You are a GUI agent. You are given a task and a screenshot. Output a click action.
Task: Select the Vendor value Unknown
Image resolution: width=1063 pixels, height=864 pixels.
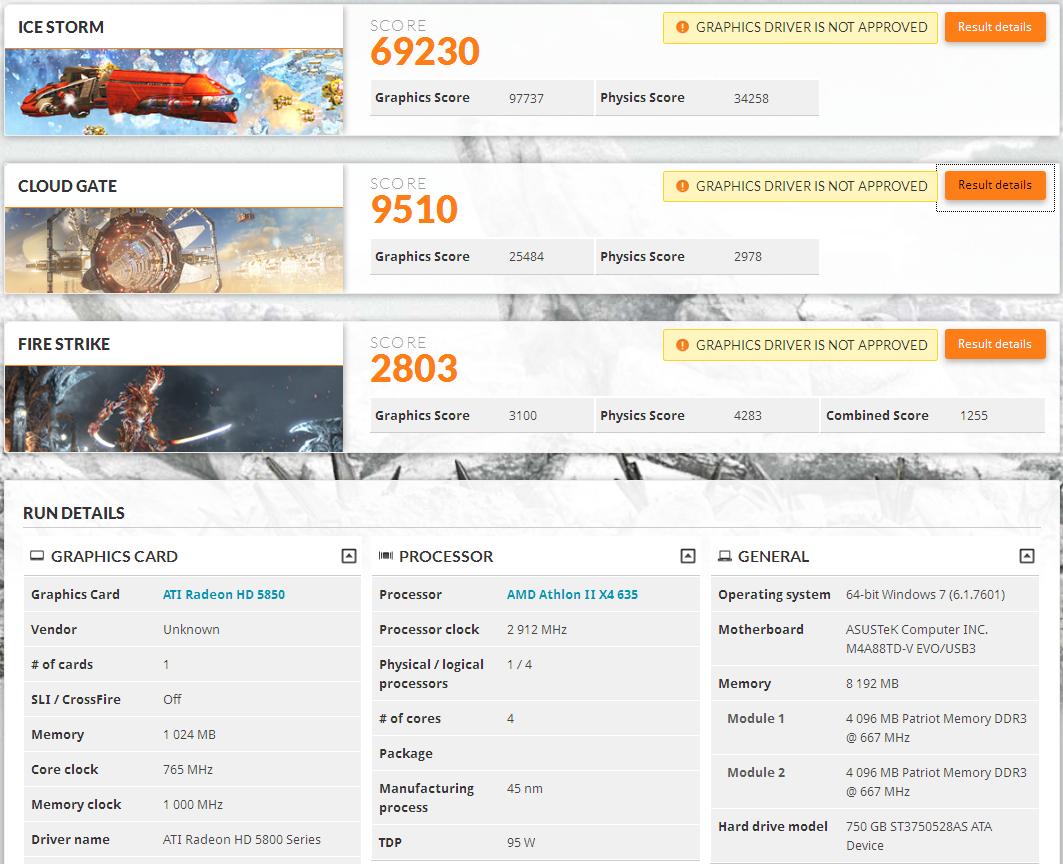[x=191, y=629]
